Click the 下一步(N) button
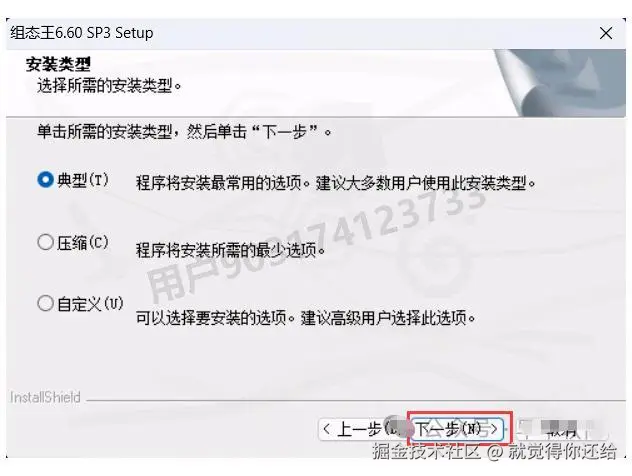The width and height of the screenshot is (632, 476). pyautogui.click(x=457, y=429)
